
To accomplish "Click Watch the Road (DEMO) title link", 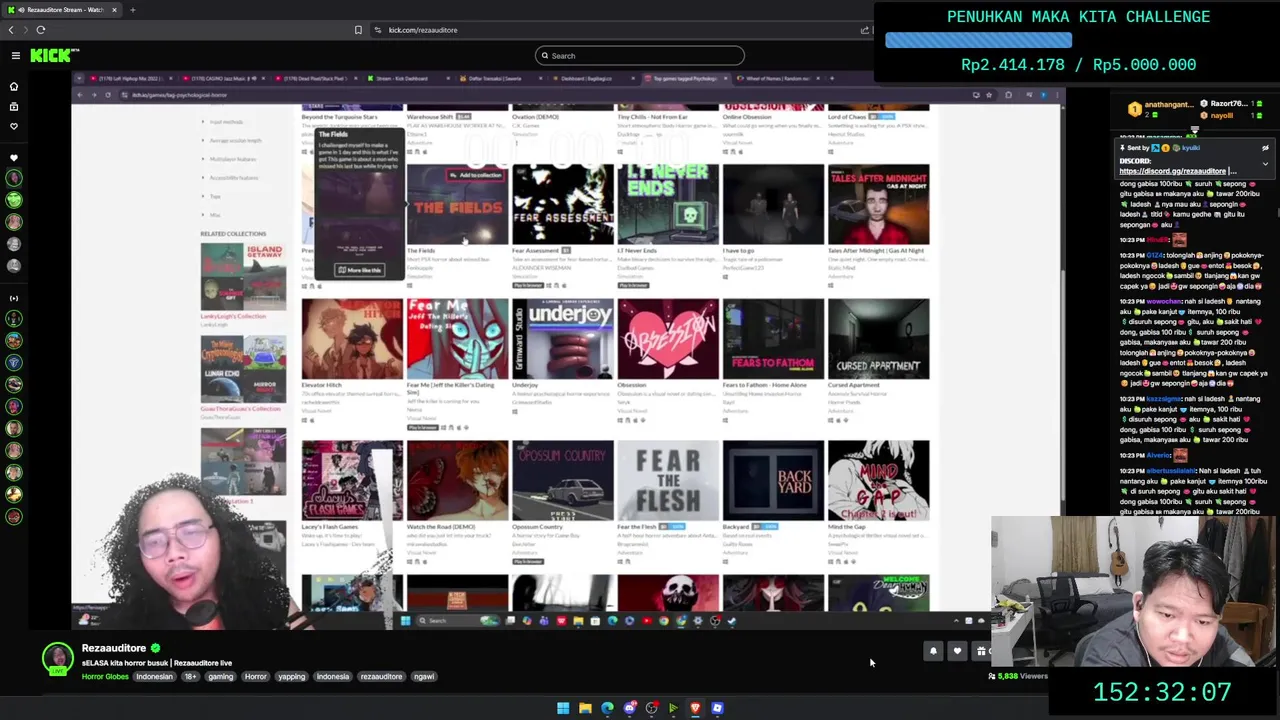I will coord(441,527).
